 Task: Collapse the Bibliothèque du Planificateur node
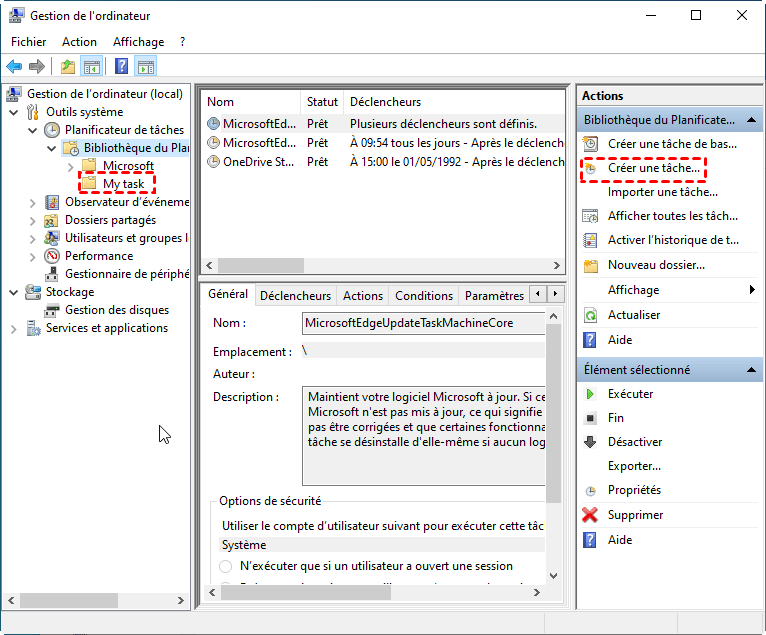[x=52, y=148]
